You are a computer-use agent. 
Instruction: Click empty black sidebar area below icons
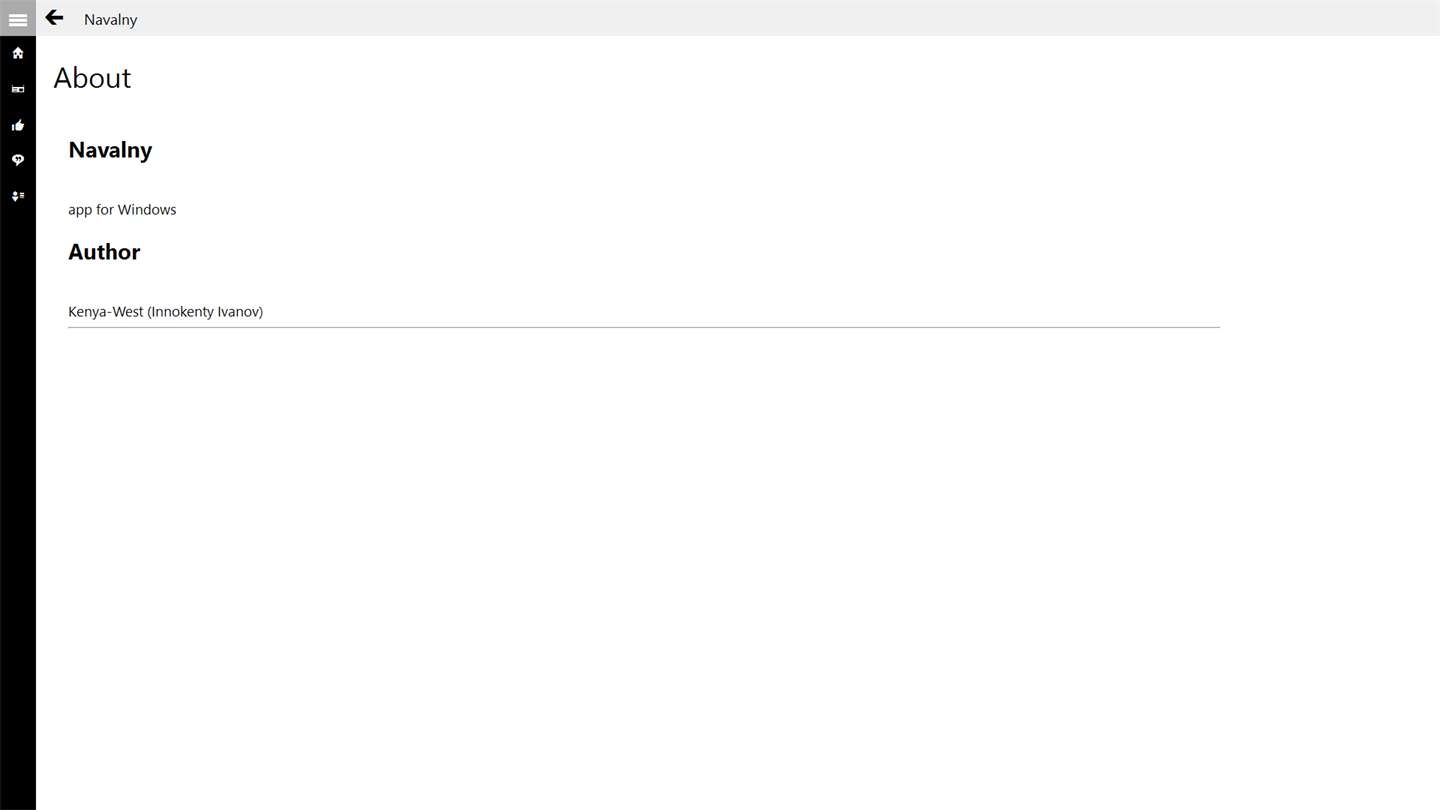18,500
